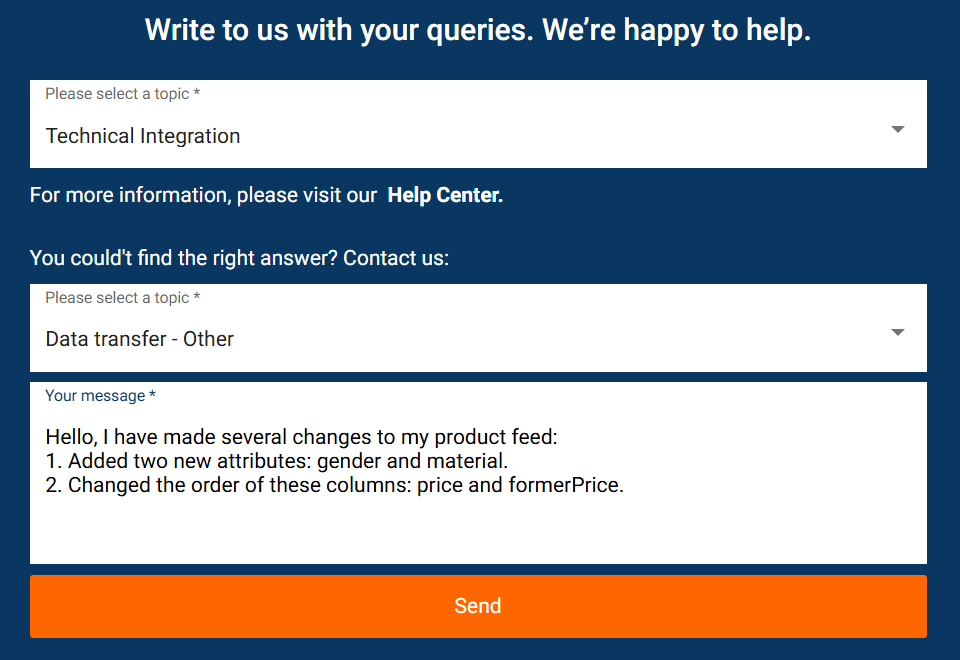Viewport: 960px width, 660px height.
Task: Click the second "Please select a topic" label
Action: 121,297
